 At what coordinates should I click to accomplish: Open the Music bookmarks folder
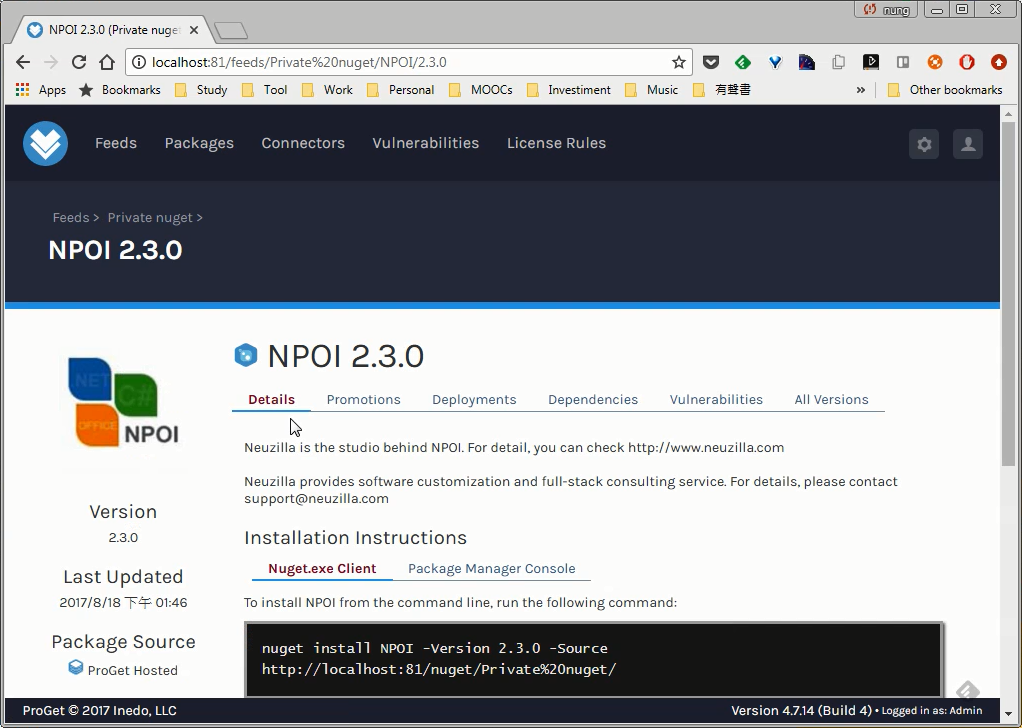(x=652, y=89)
